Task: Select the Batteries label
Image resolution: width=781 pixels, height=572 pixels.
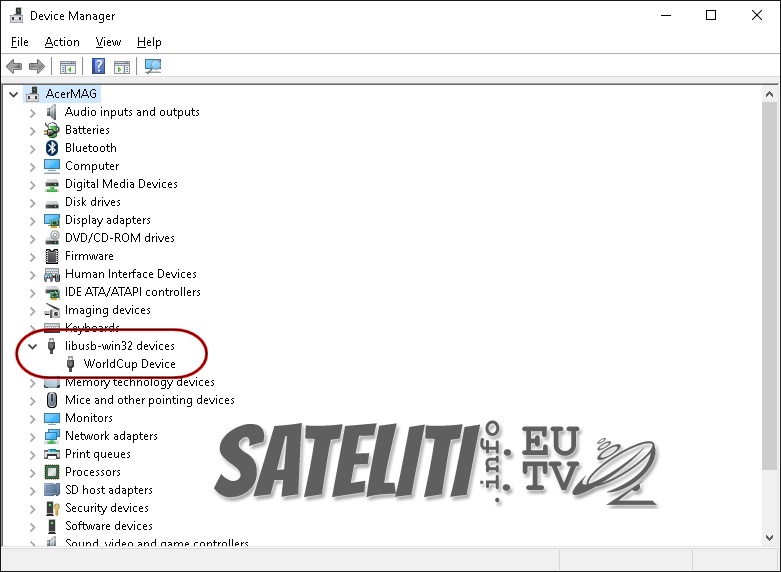Action: pyautogui.click(x=87, y=130)
